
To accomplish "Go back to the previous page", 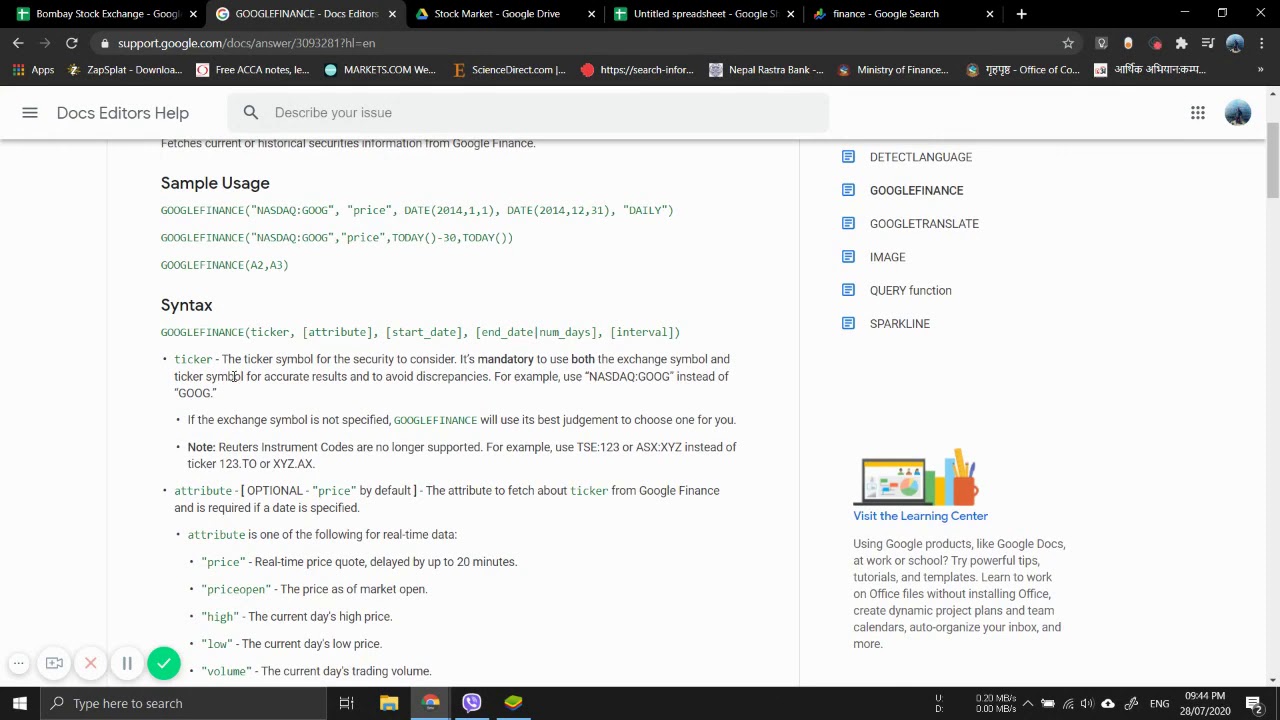I will point(18,43).
